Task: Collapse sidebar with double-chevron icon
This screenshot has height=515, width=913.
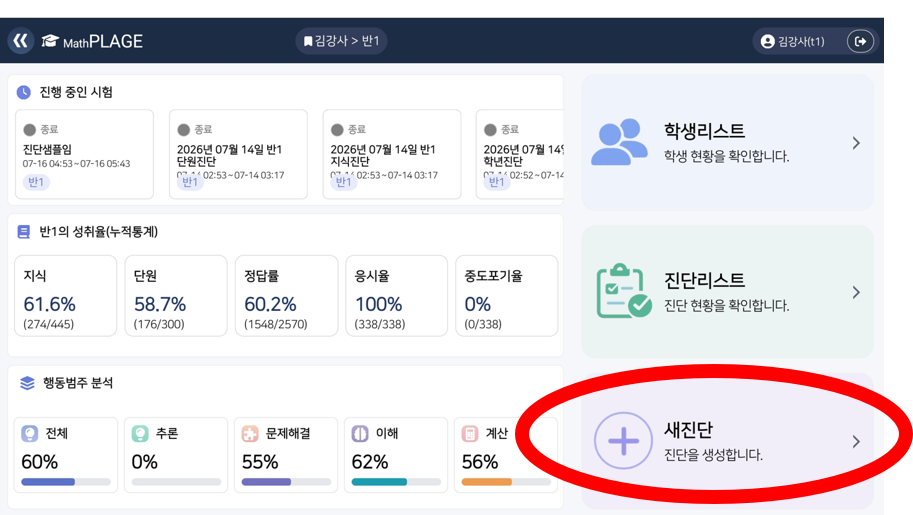Action: tap(20, 41)
